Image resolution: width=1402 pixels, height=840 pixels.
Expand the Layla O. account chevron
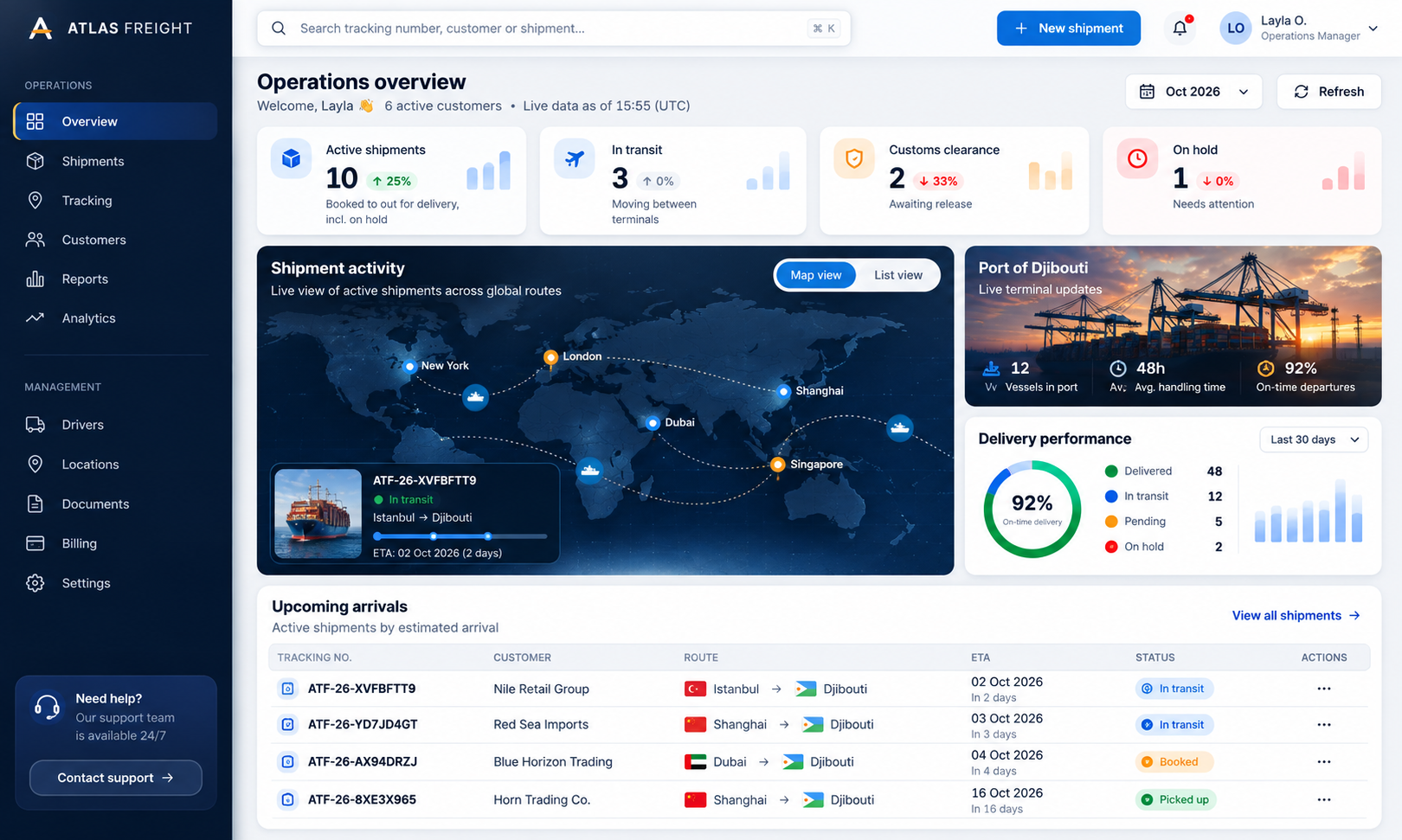pos(1373,29)
